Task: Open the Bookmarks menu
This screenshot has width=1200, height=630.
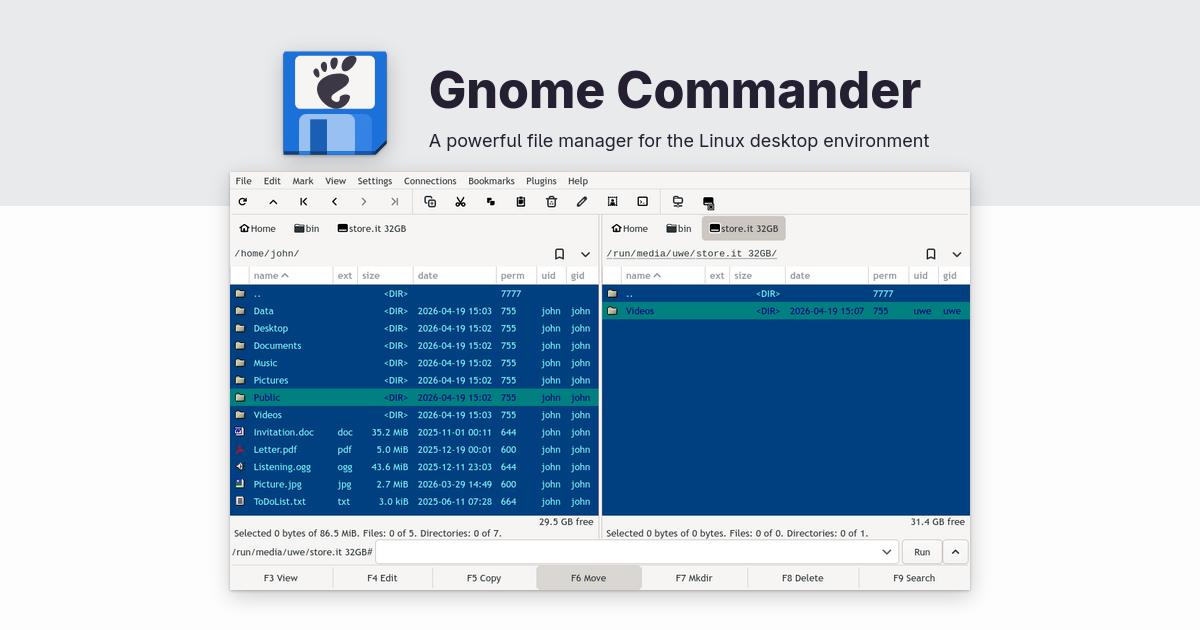Action: [491, 181]
